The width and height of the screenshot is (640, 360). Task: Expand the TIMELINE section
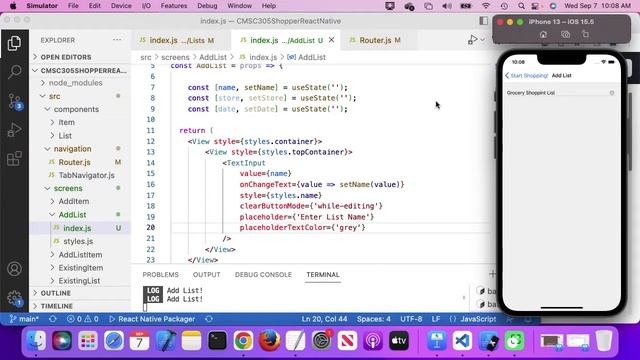[56, 306]
